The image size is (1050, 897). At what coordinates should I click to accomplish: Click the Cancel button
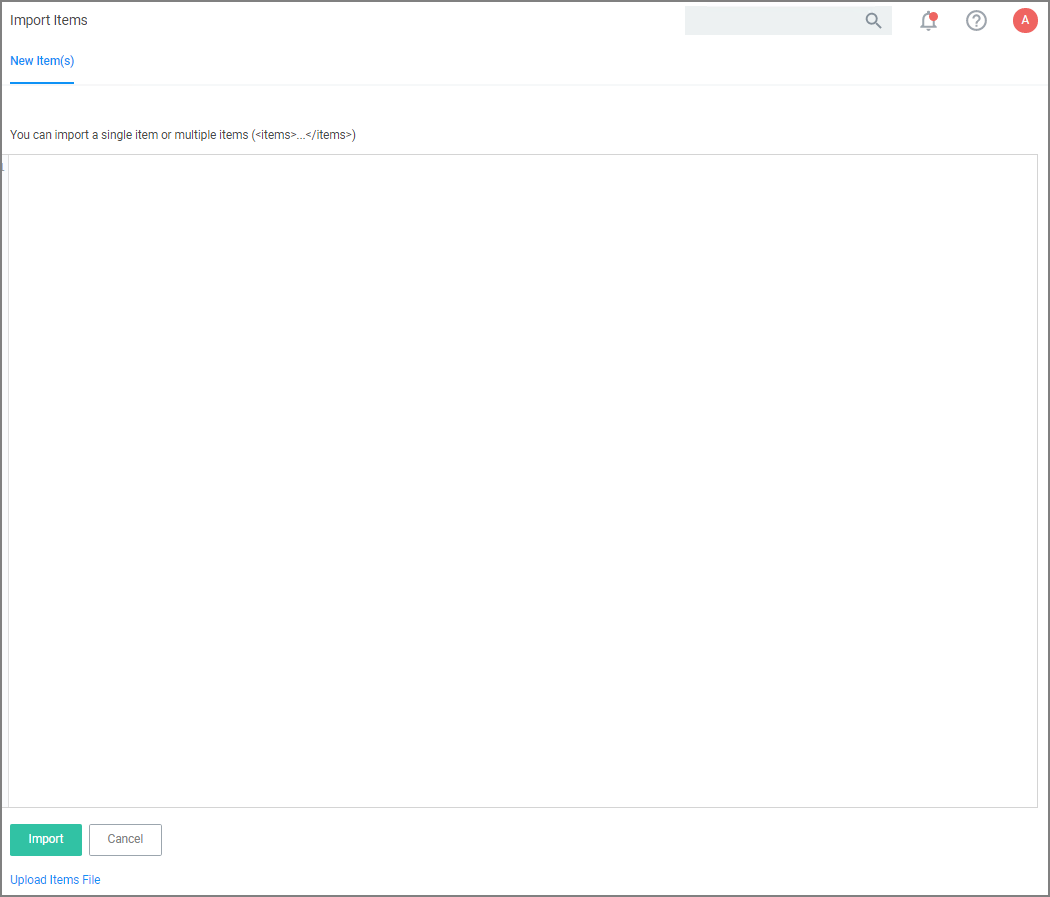pos(125,840)
